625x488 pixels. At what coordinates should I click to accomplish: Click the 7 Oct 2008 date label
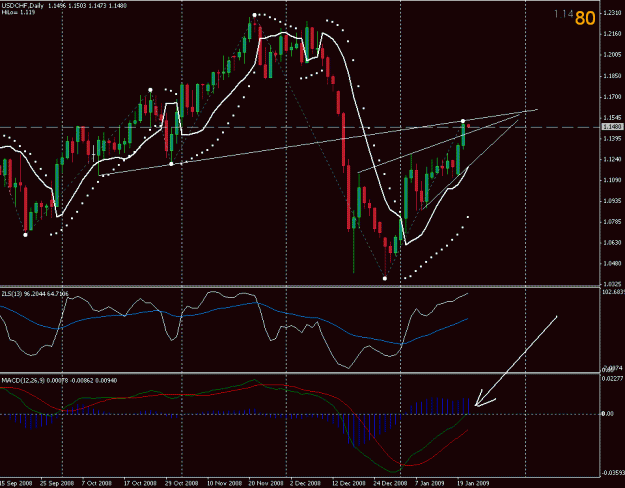point(96,483)
